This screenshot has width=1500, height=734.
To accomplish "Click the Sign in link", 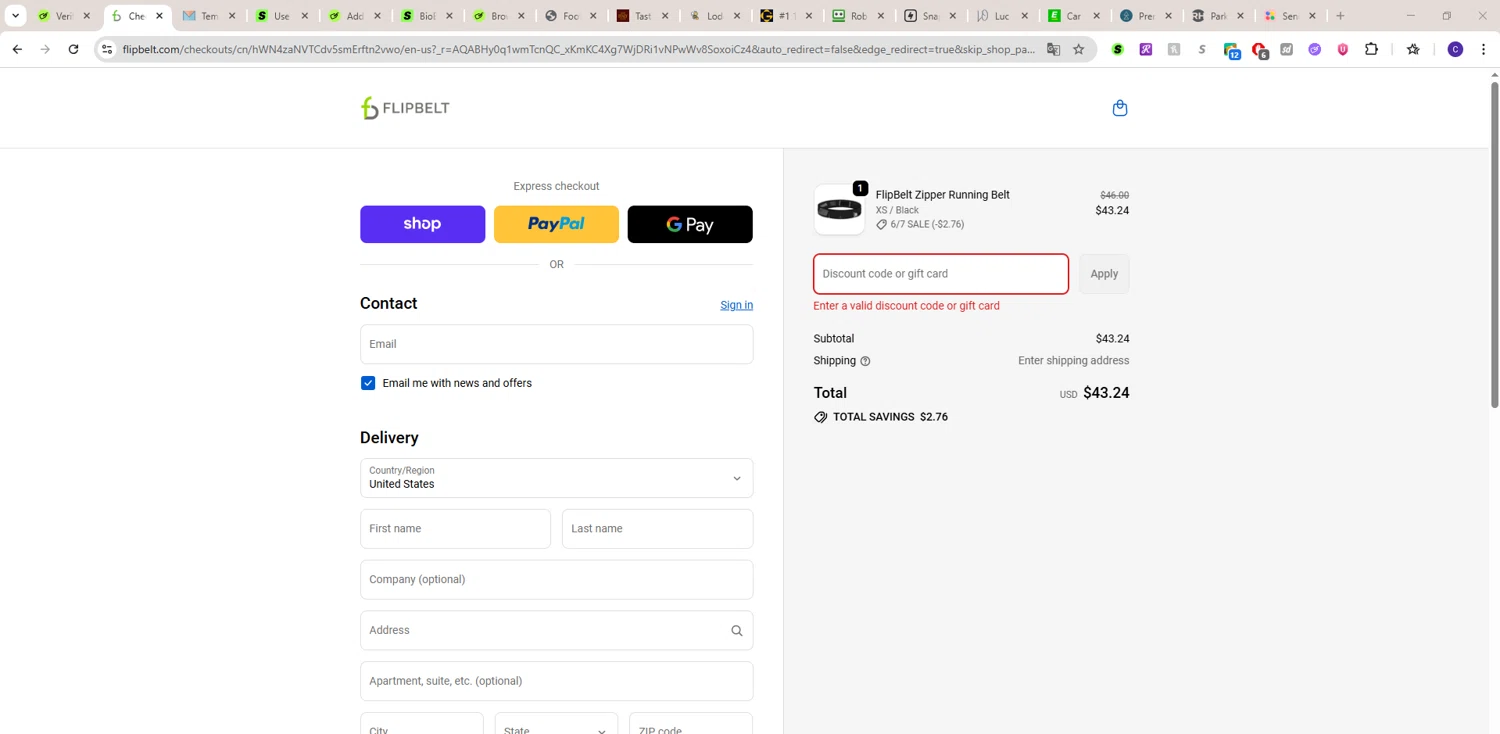I will (737, 305).
